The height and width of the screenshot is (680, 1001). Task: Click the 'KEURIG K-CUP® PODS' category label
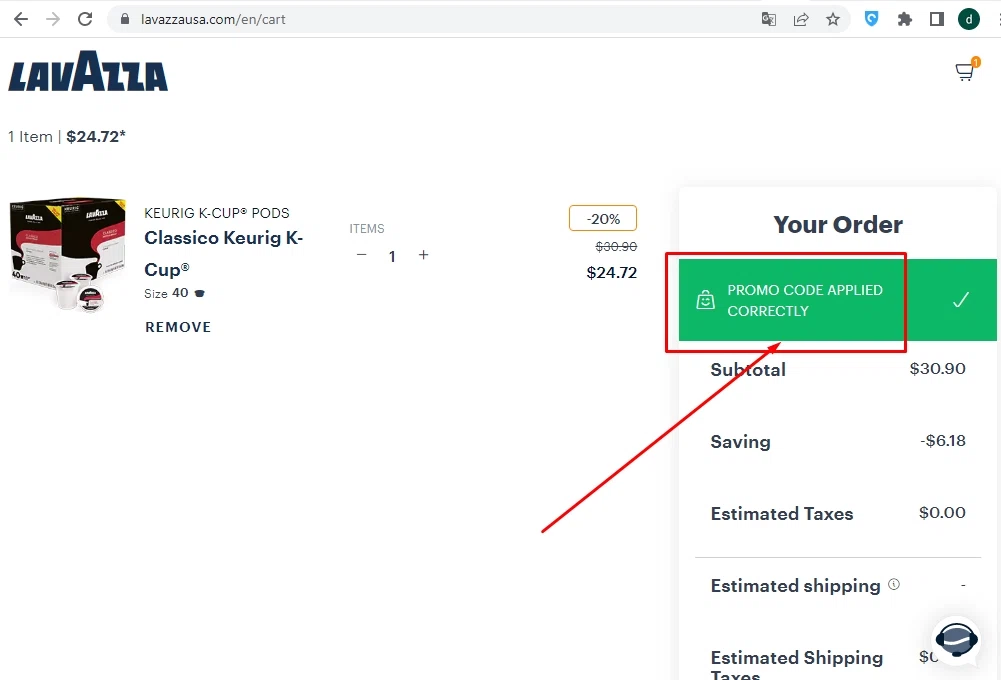pyautogui.click(x=217, y=213)
